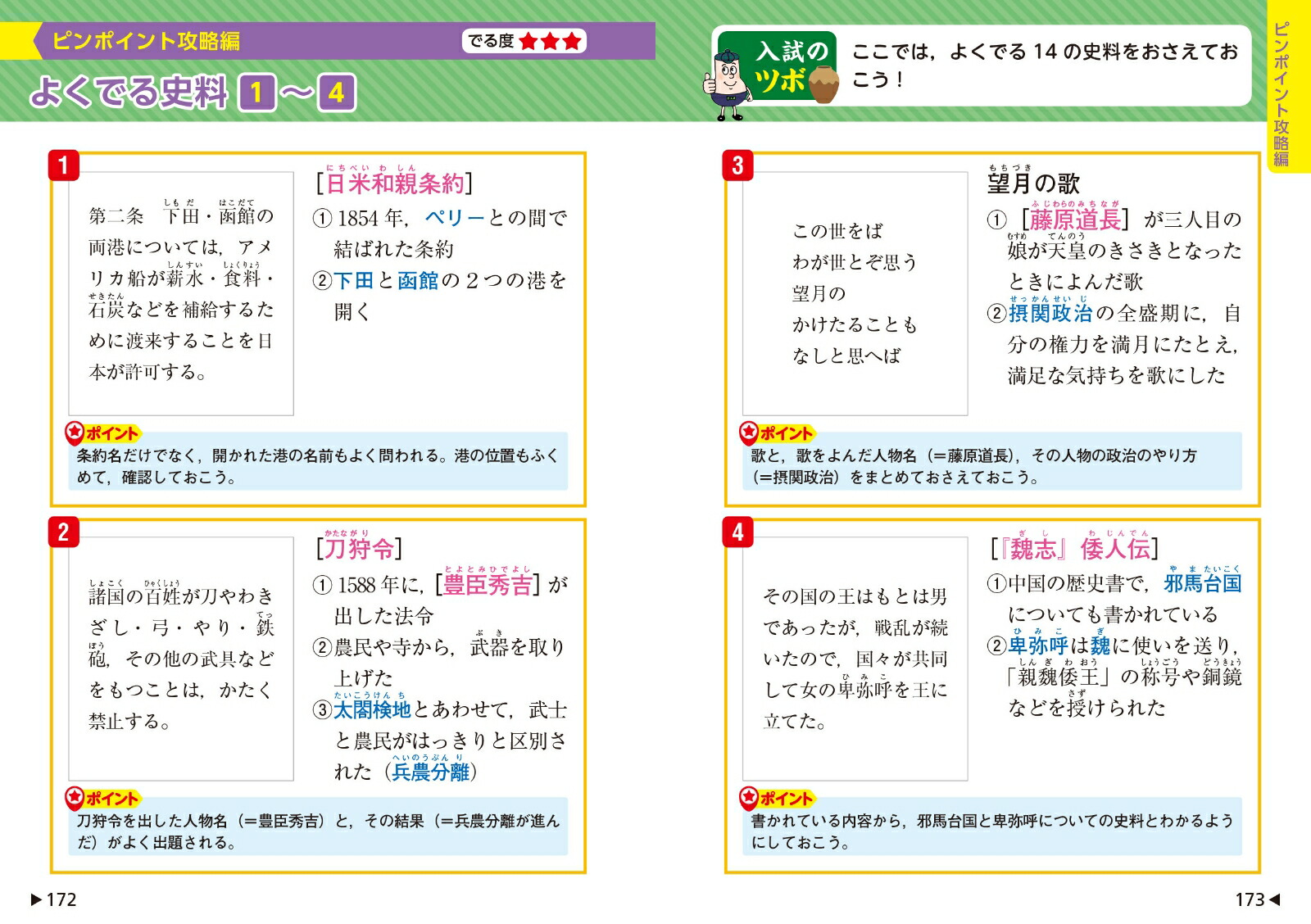Go to previous page via the 172 arrow
Screen dimensions: 1311x924
(x=36, y=899)
